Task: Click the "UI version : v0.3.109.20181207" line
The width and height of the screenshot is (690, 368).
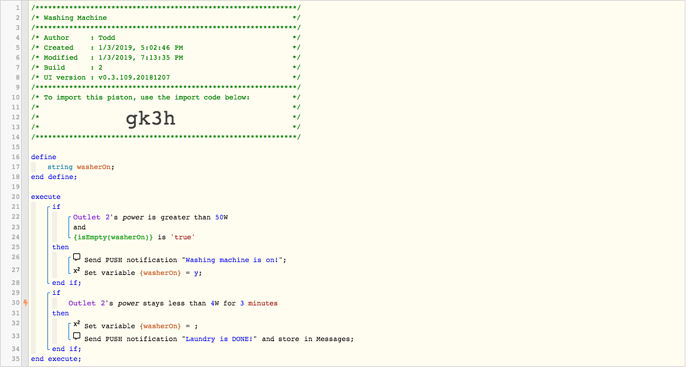Action: tap(106, 77)
